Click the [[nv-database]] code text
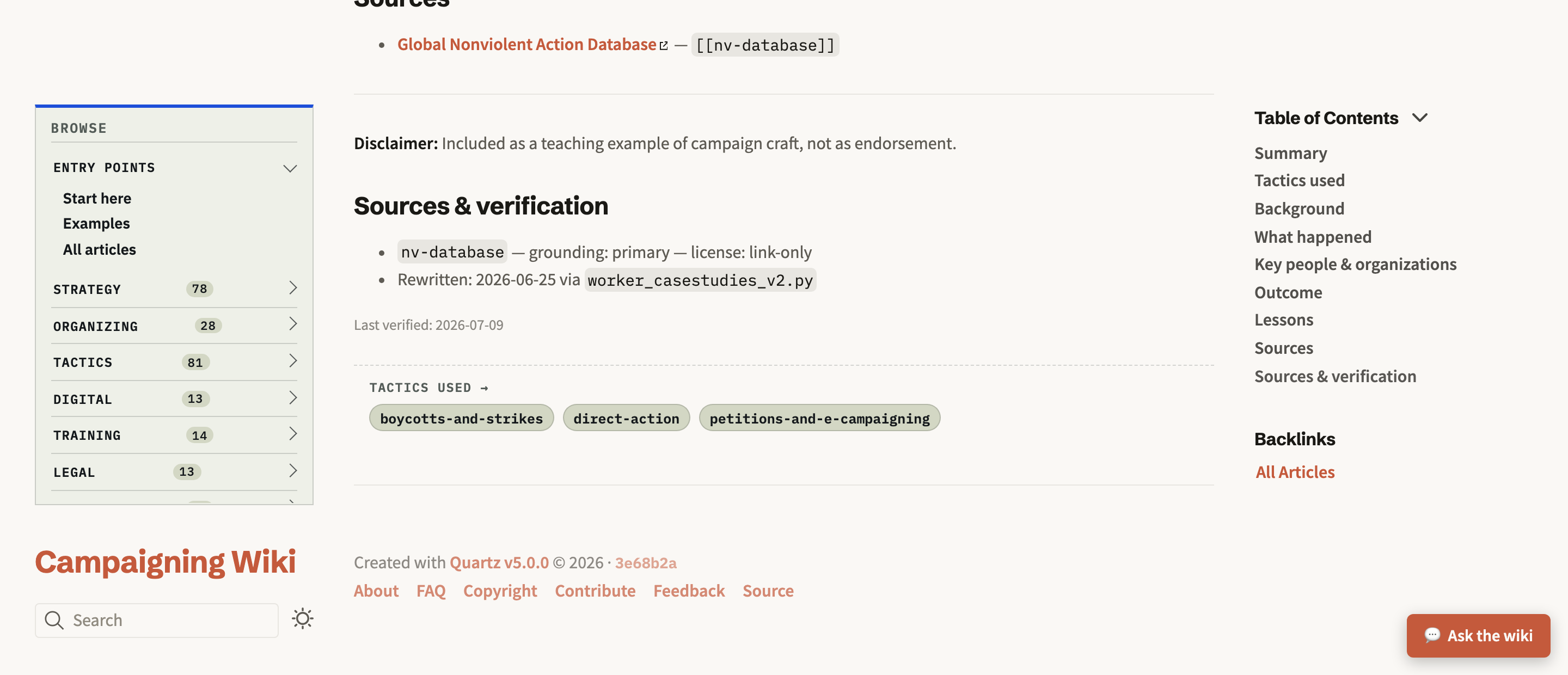The image size is (1568, 675). pyautogui.click(x=765, y=45)
